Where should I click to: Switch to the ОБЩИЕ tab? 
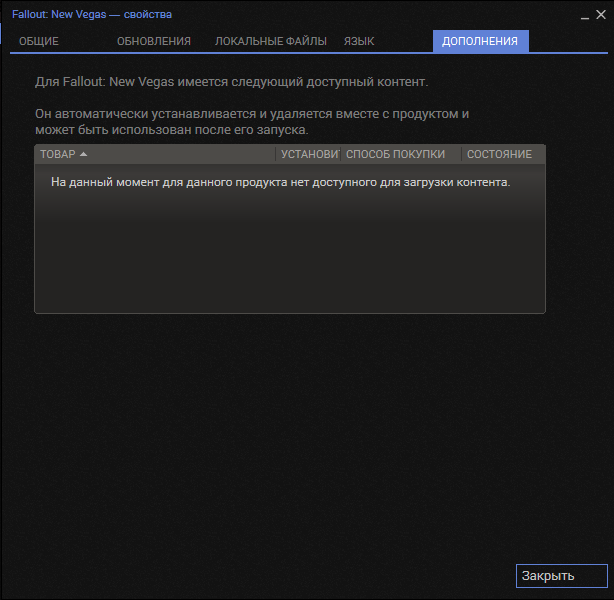point(39,41)
